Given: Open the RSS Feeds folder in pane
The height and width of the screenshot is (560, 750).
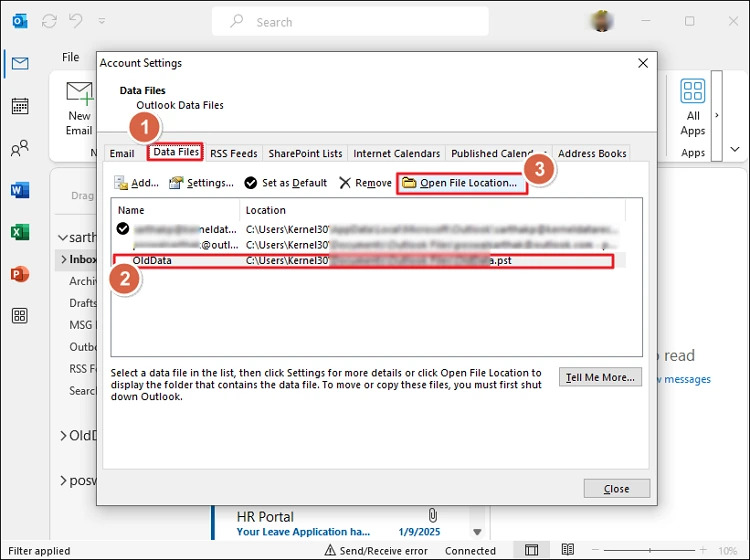Looking at the screenshot, I should click(x=83, y=369).
